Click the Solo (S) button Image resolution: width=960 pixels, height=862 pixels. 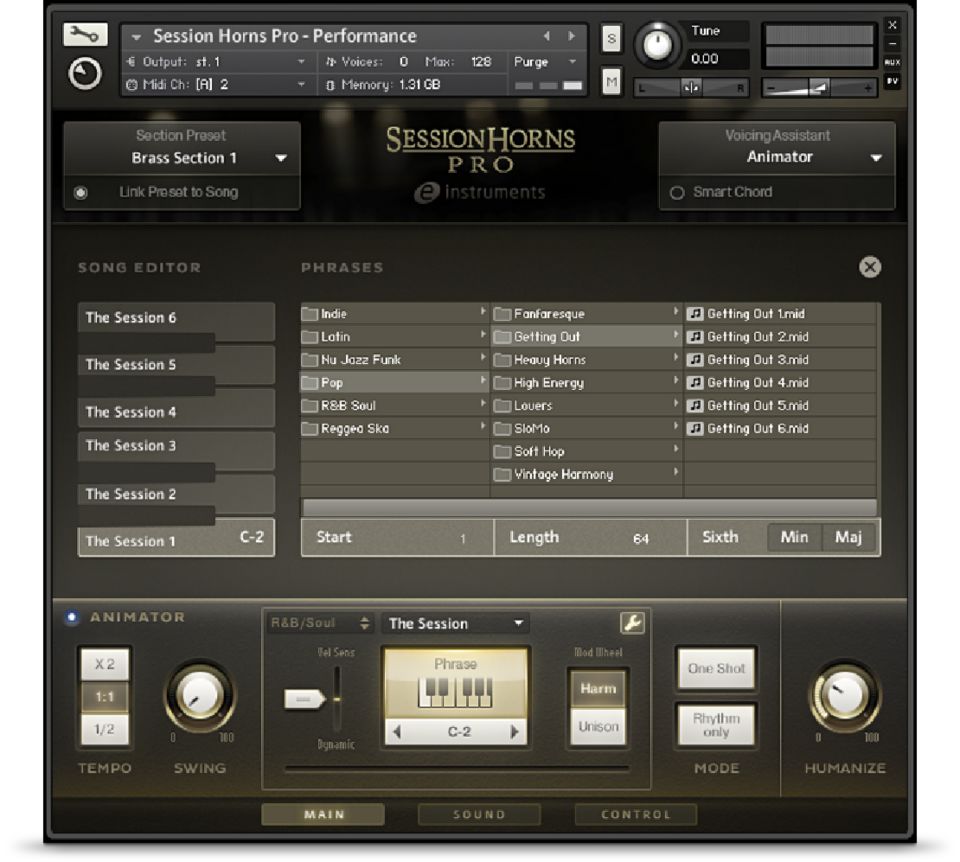(x=612, y=39)
